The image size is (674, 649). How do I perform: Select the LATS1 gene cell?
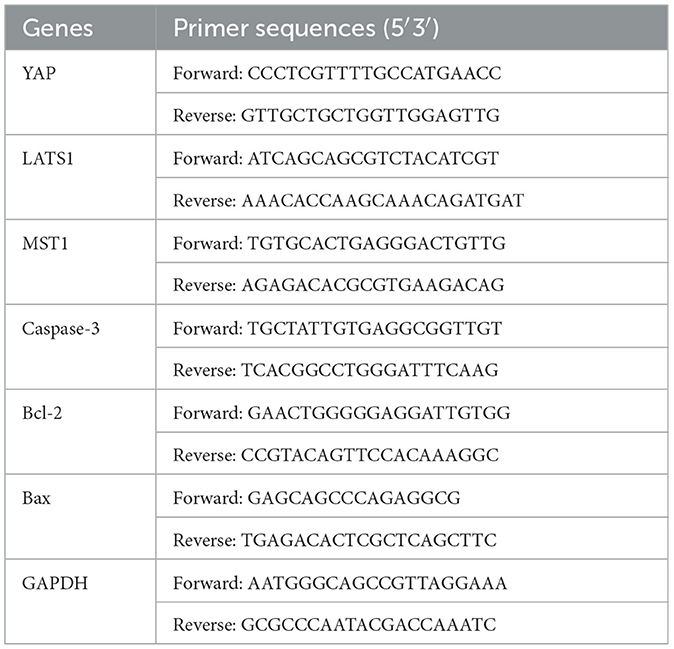(x=42, y=158)
